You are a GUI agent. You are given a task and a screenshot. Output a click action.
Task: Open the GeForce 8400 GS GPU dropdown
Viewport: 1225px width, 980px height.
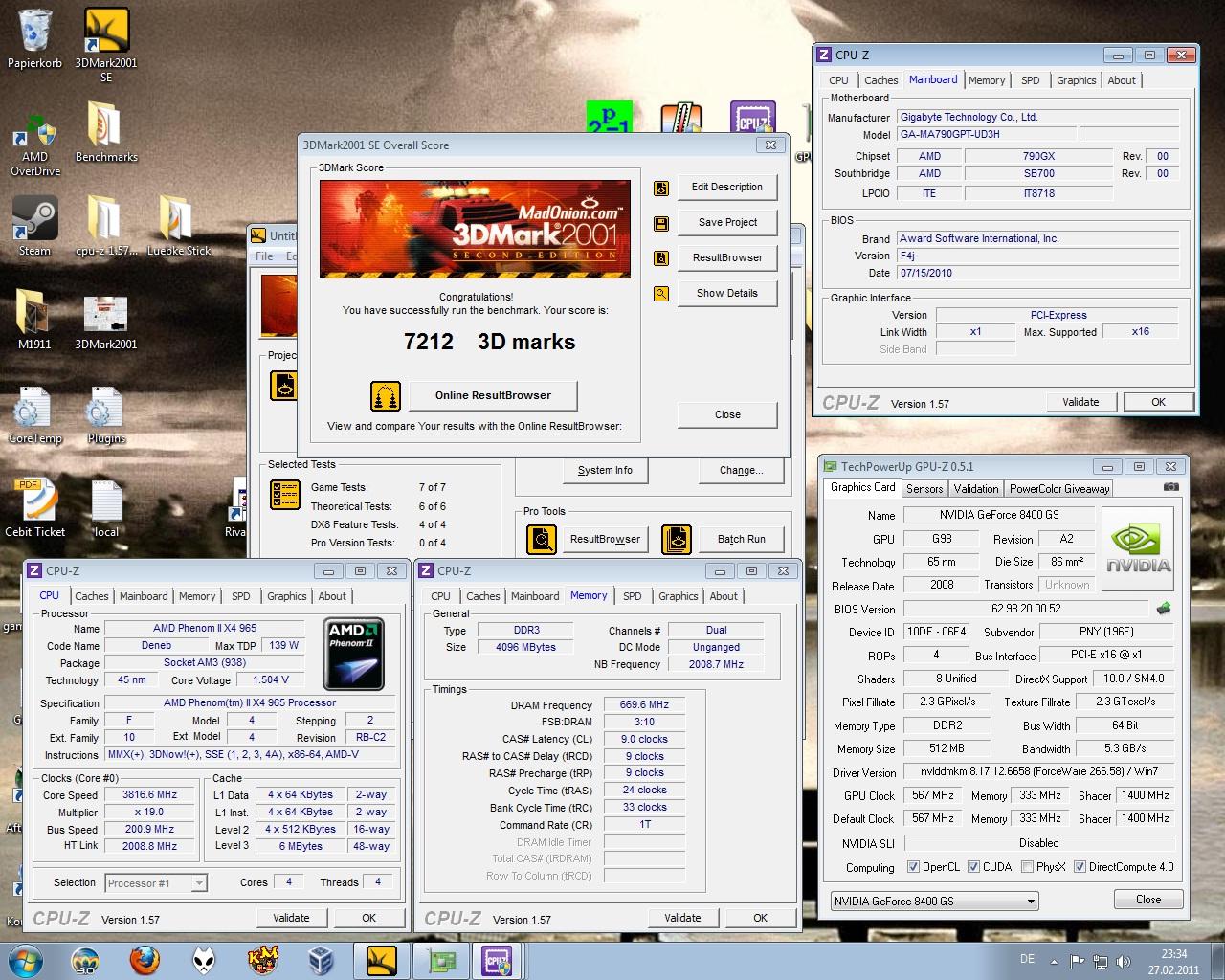934,901
